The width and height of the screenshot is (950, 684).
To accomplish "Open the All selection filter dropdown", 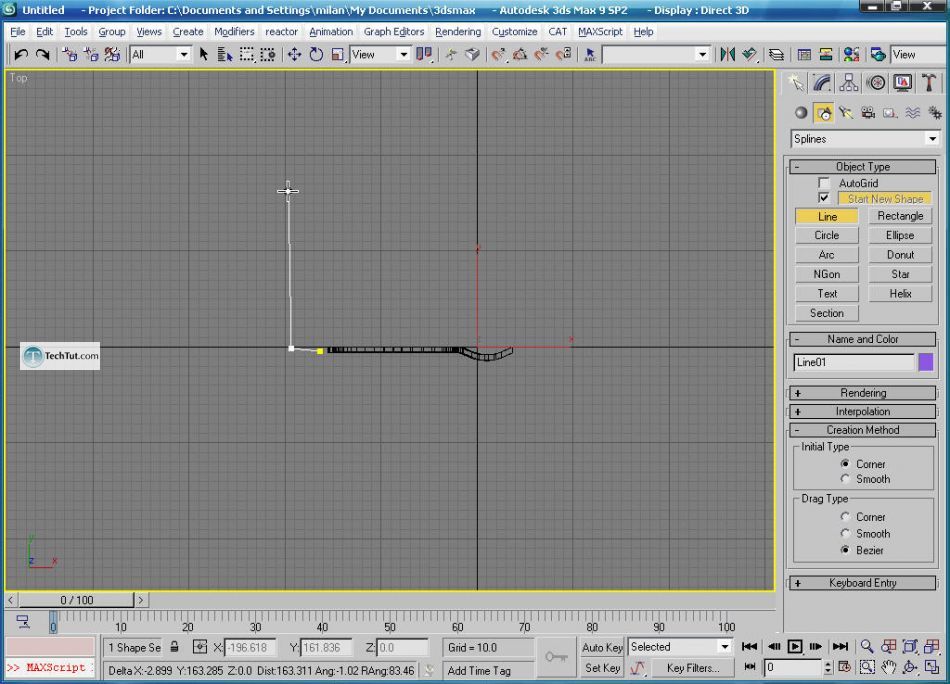I will pyautogui.click(x=161, y=55).
